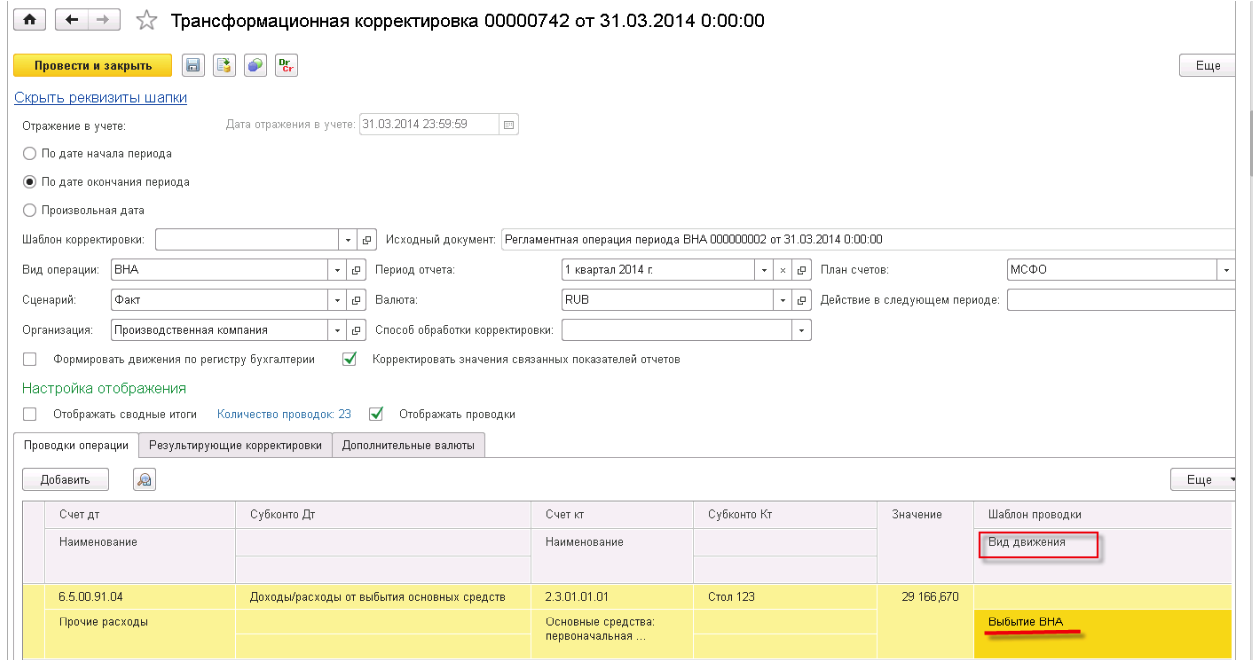Open the calendar icon next to reflection date
Viewport: 1253px width, 660px height.
tap(509, 124)
